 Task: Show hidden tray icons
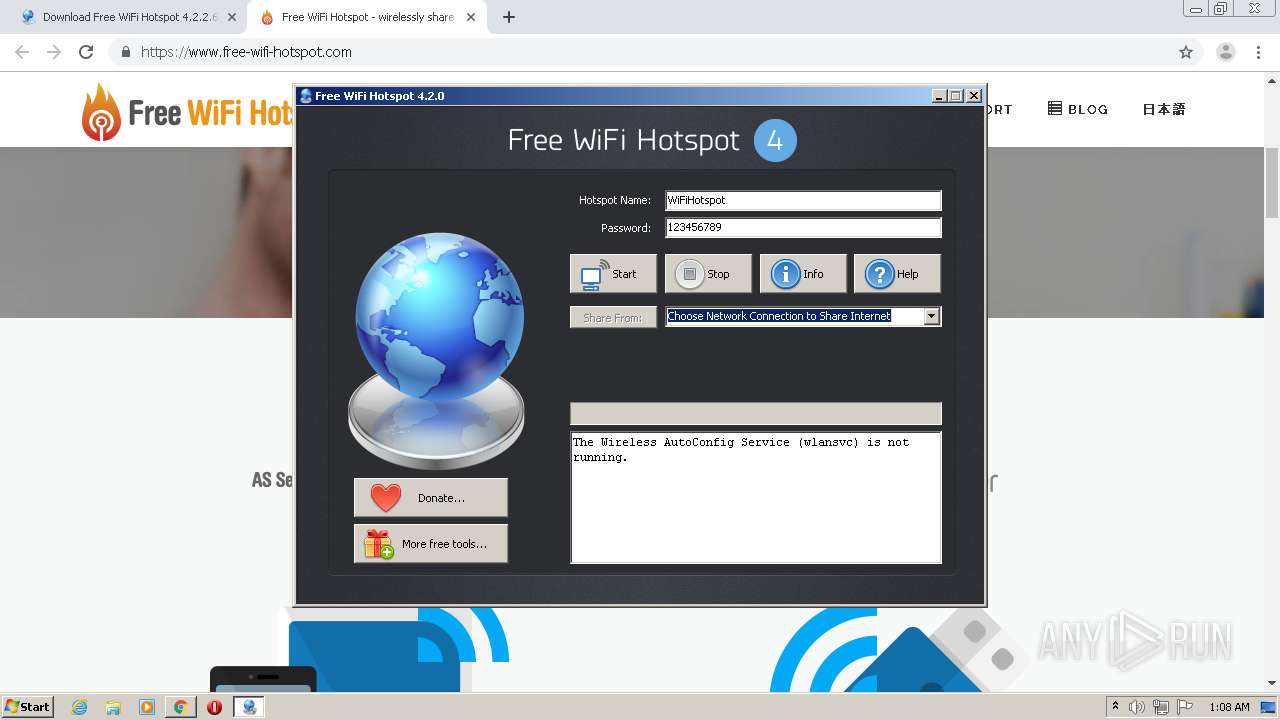(x=1116, y=707)
